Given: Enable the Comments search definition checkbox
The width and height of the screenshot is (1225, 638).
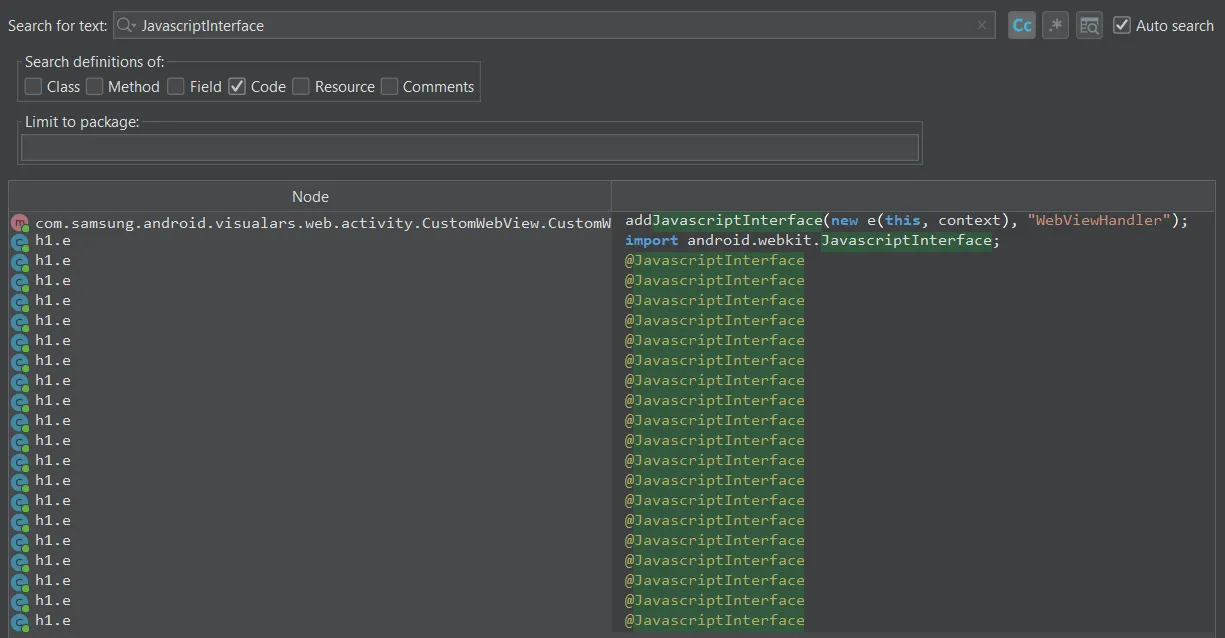Looking at the screenshot, I should (x=389, y=87).
